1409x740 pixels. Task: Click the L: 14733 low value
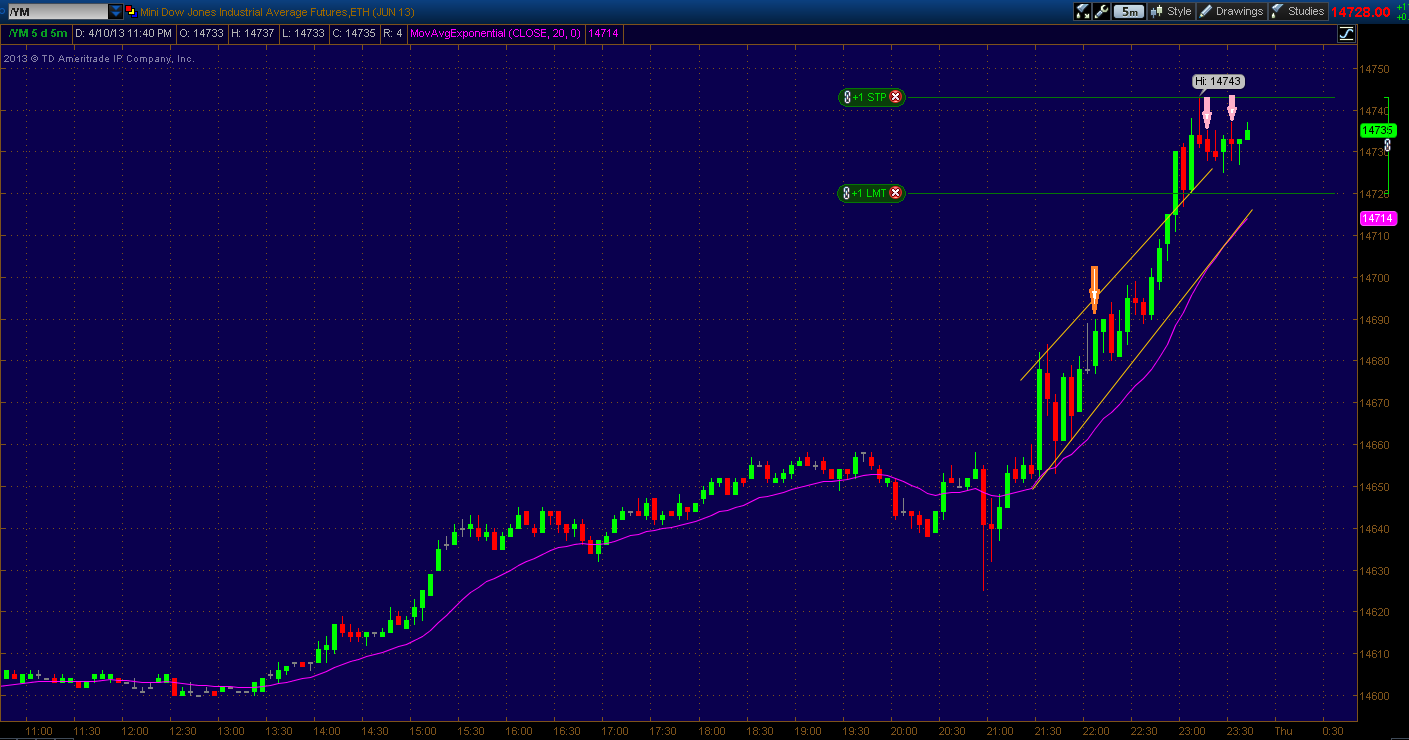coord(305,33)
